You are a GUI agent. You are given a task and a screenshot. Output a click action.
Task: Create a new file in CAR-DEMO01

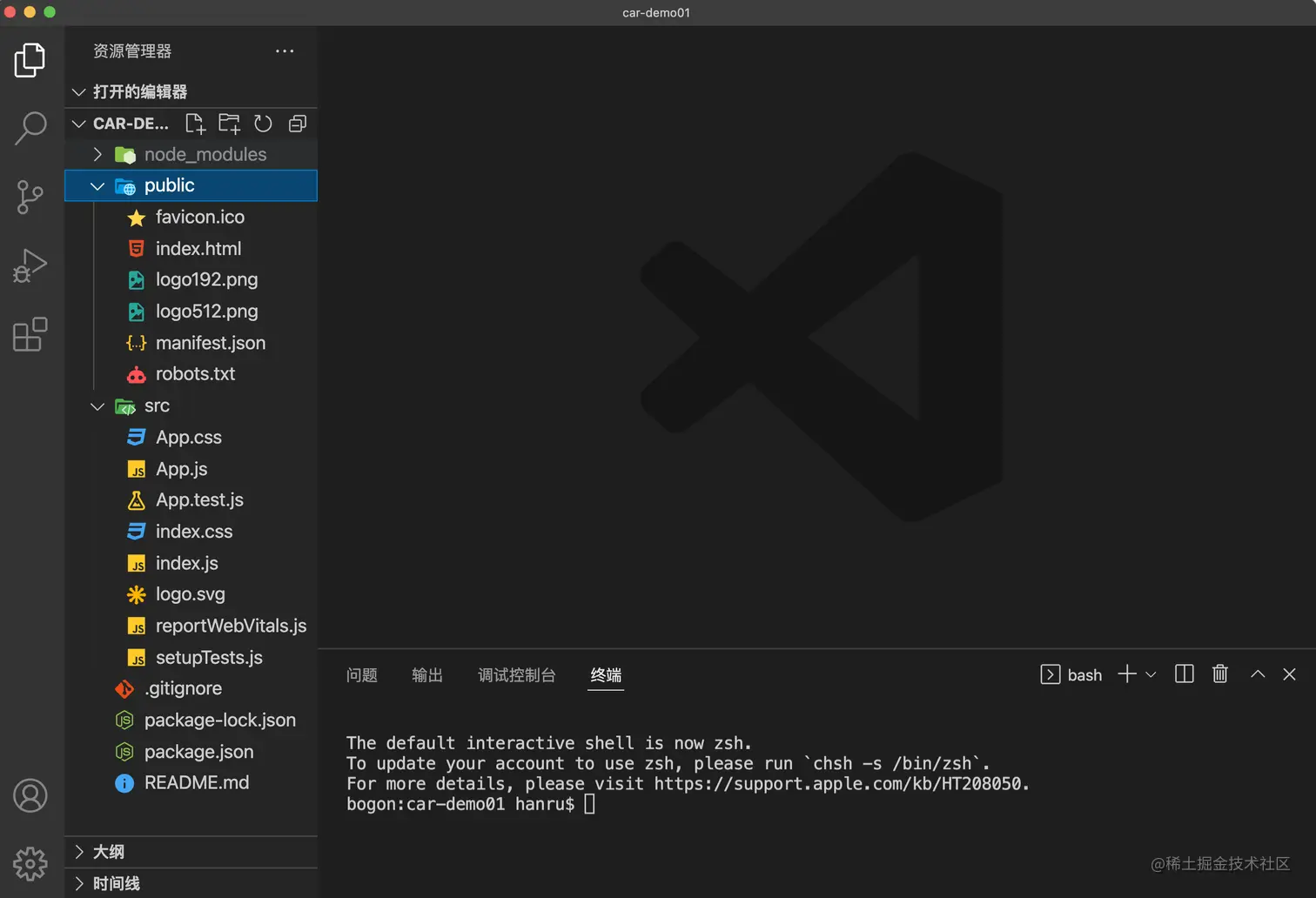tap(196, 124)
